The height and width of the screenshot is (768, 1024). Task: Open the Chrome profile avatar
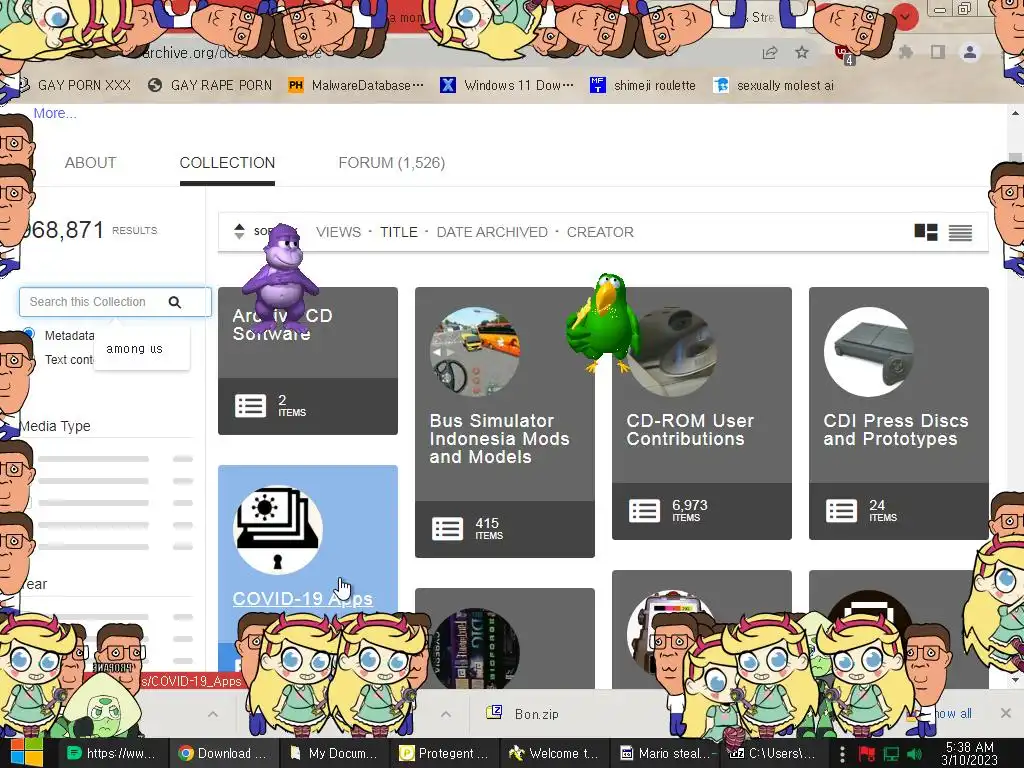[970, 52]
